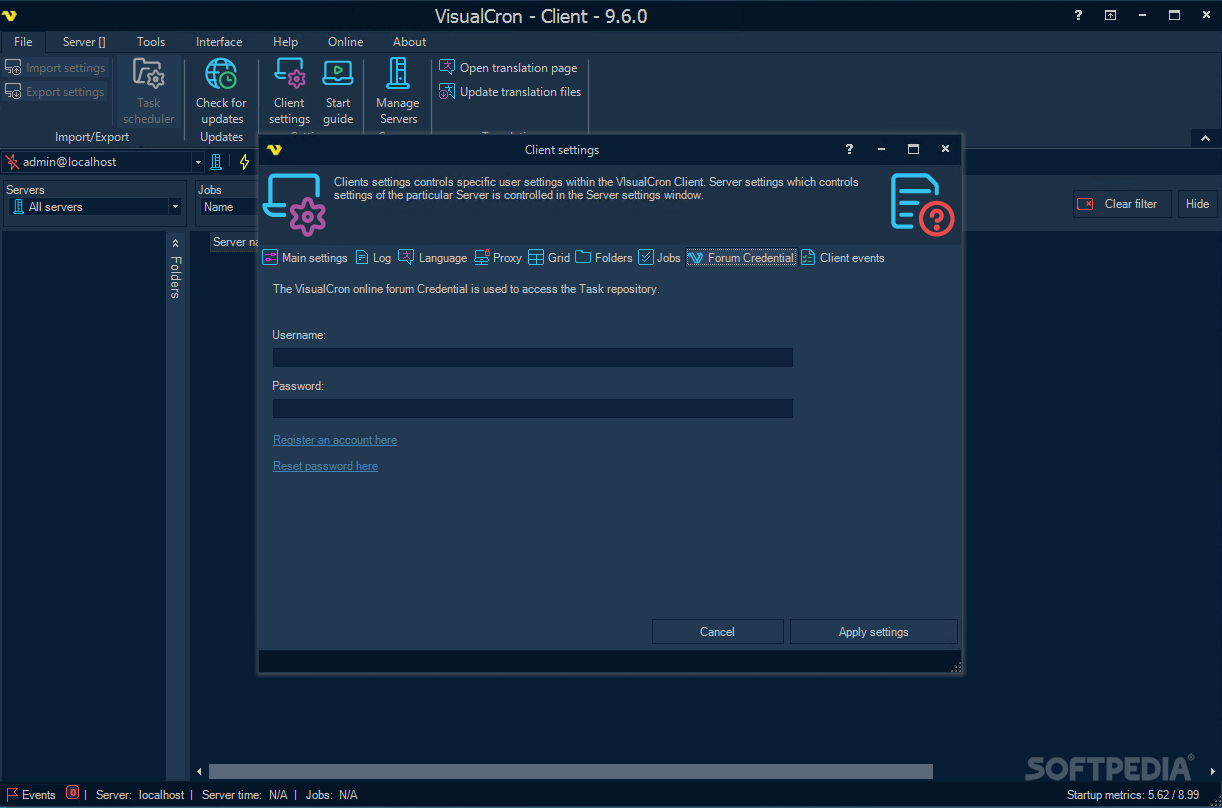Click the Log tab icon
Image resolution: width=1222 pixels, height=808 pixels.
362,258
